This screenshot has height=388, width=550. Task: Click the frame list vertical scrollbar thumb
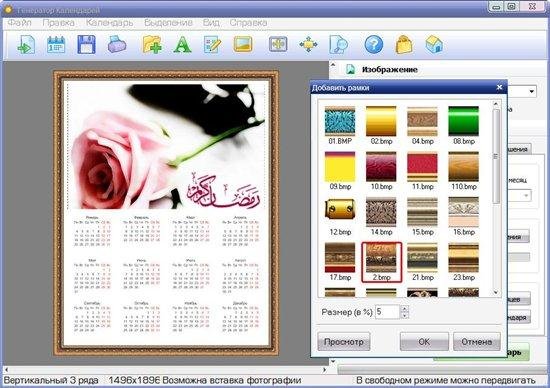[496, 156]
